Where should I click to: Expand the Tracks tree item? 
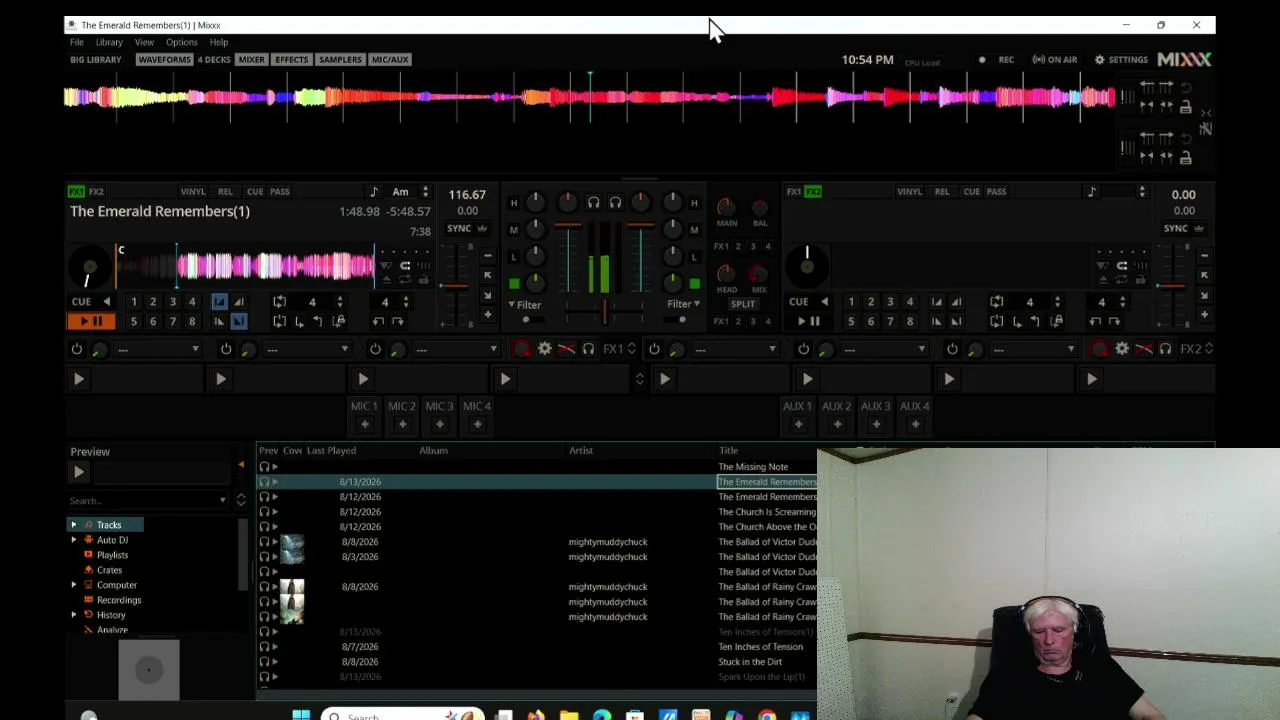(x=73, y=525)
